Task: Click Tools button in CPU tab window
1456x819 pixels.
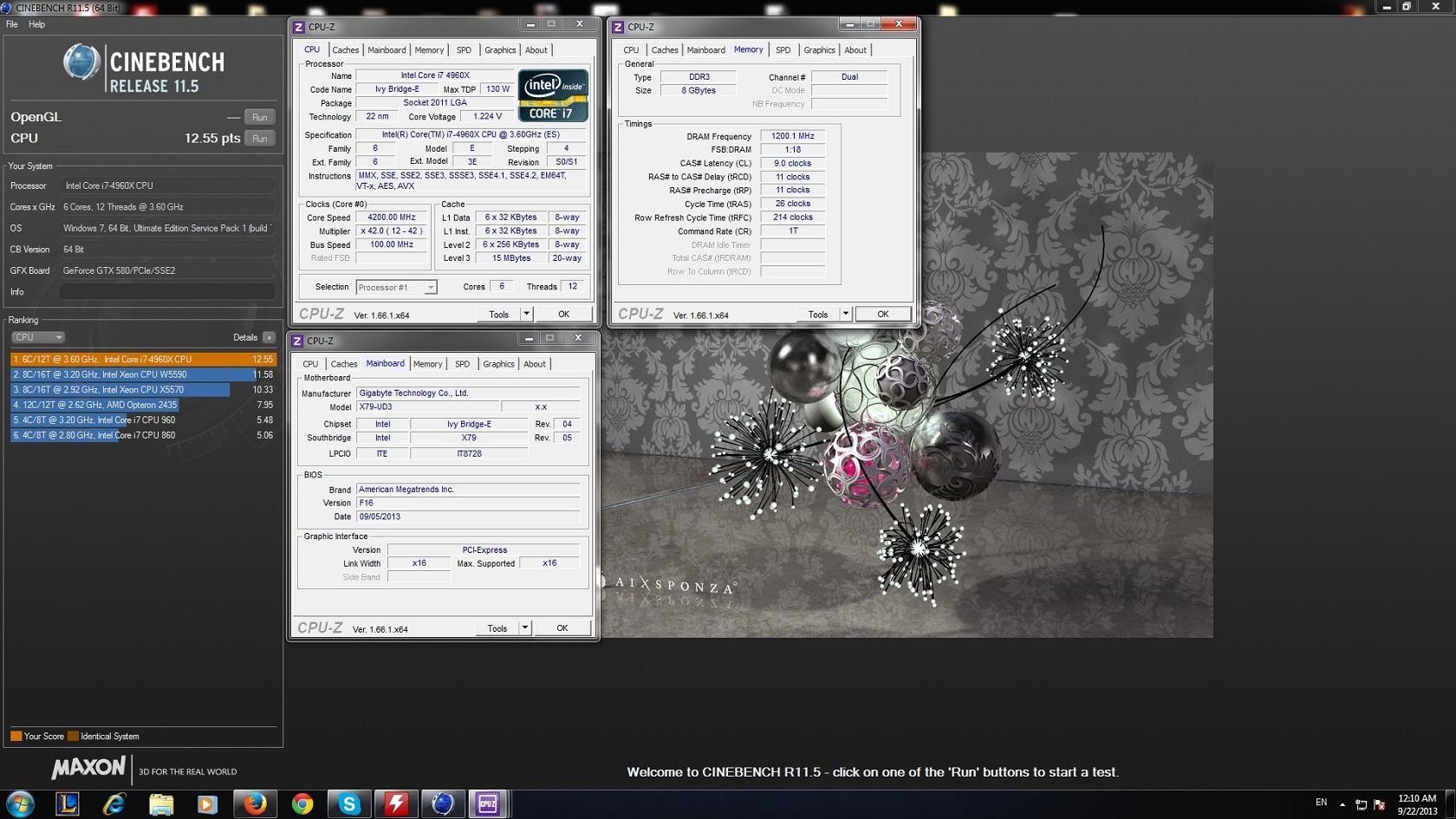Action: [x=499, y=314]
